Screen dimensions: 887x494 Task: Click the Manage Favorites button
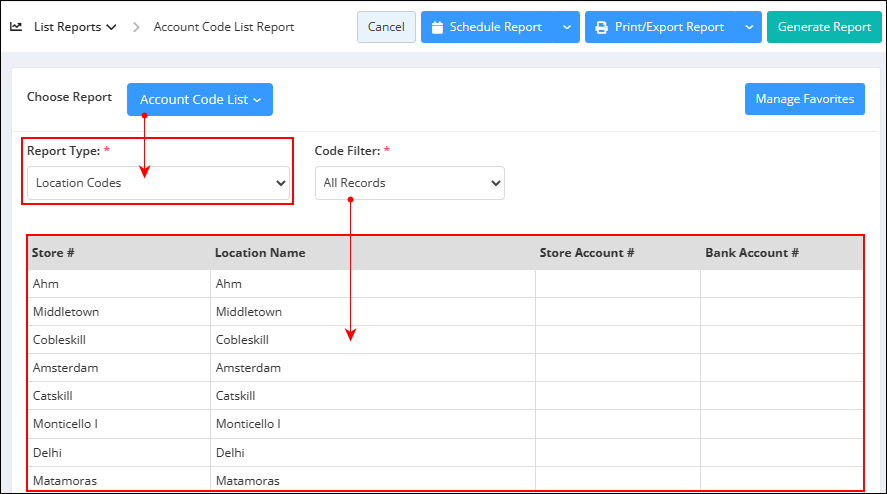click(804, 99)
